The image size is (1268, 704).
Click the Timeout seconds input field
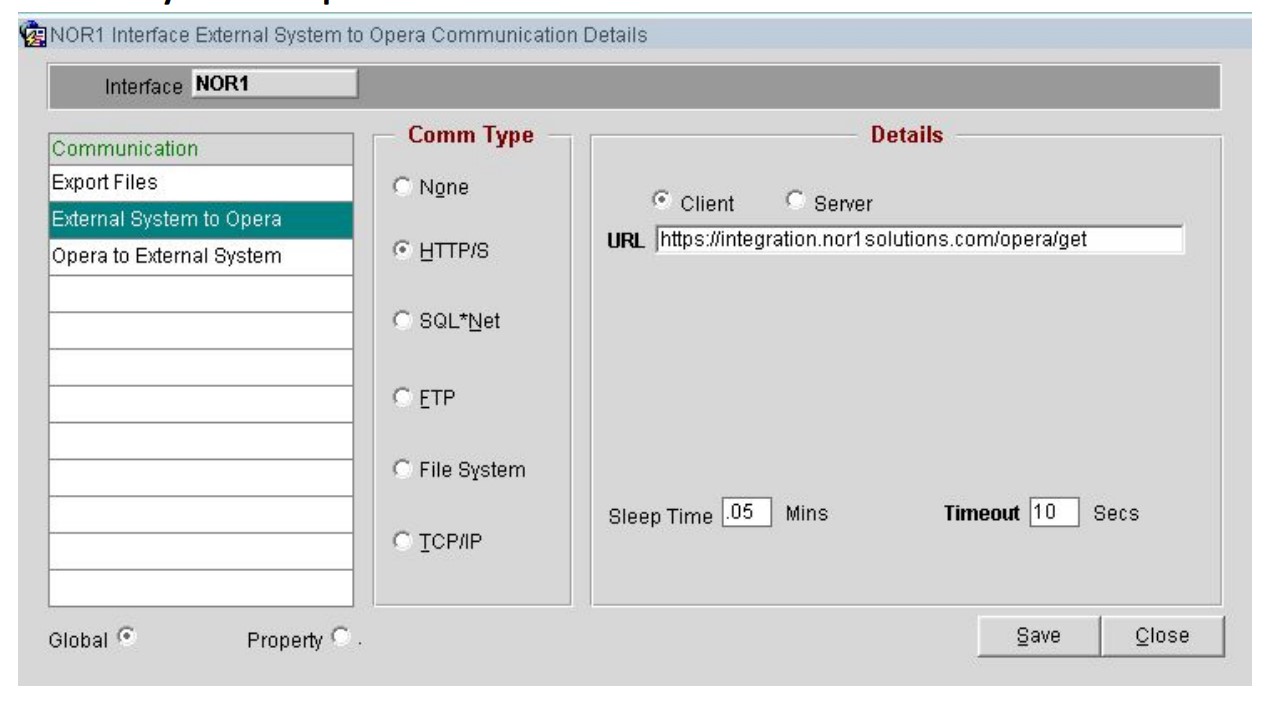[x=1053, y=513]
